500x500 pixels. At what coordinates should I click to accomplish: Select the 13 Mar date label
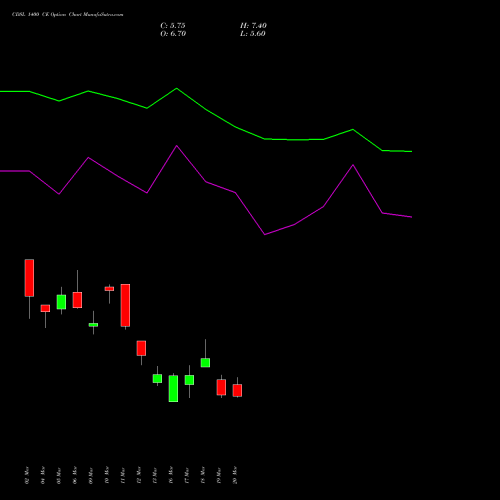coord(155,475)
